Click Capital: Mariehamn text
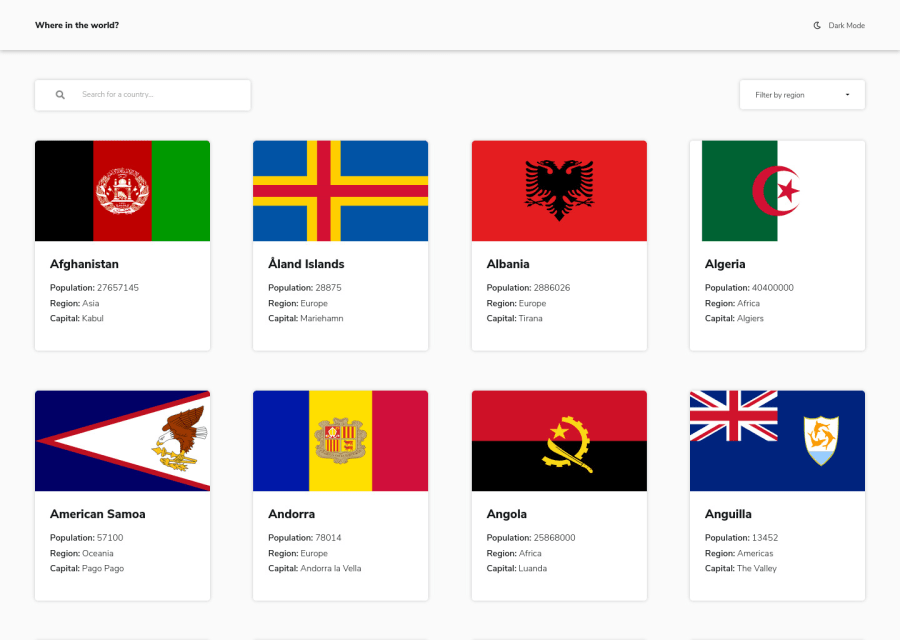Screen dimensions: 900x640 pyautogui.click(x=306, y=318)
